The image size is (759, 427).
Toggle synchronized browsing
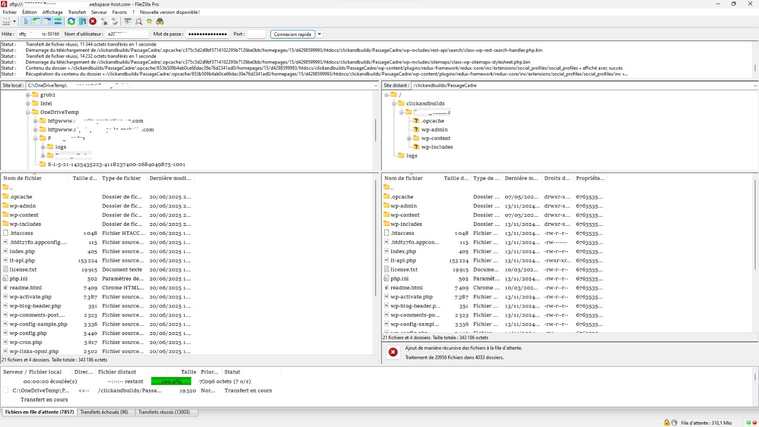(x=149, y=22)
